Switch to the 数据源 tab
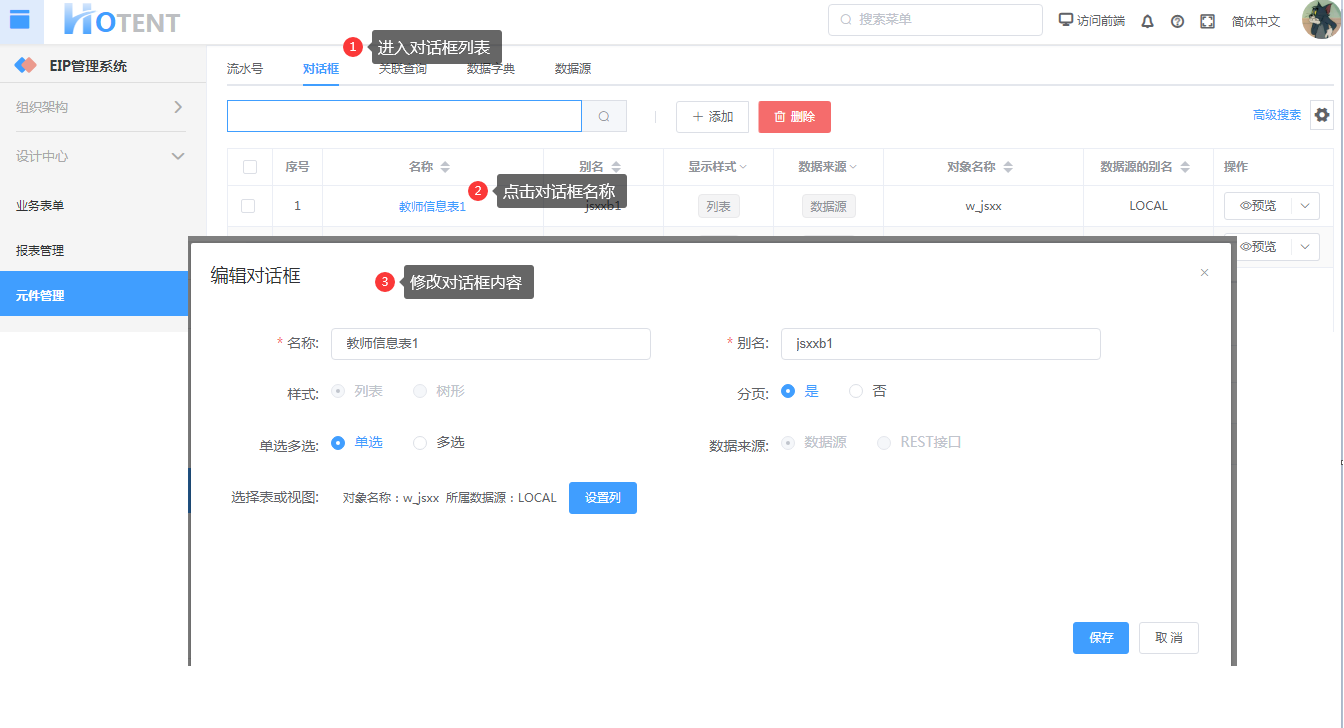 (x=573, y=69)
